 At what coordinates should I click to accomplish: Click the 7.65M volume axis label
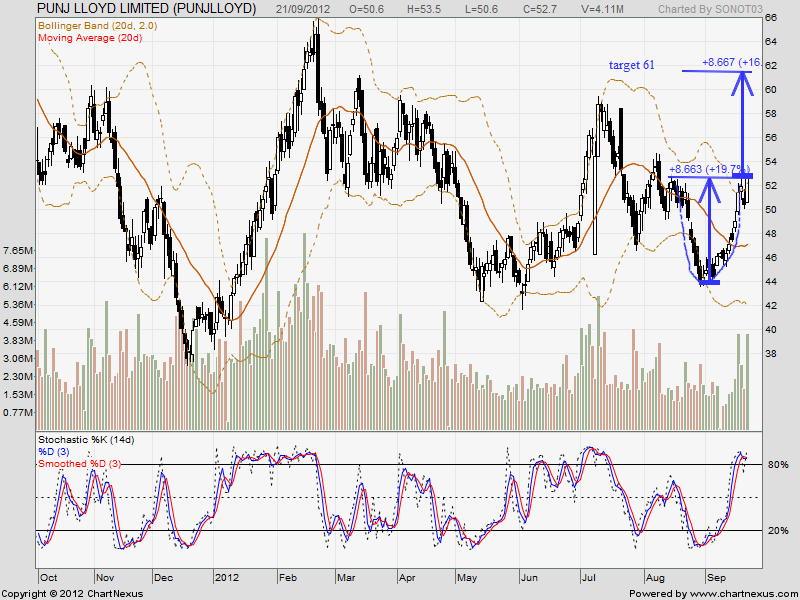18,251
